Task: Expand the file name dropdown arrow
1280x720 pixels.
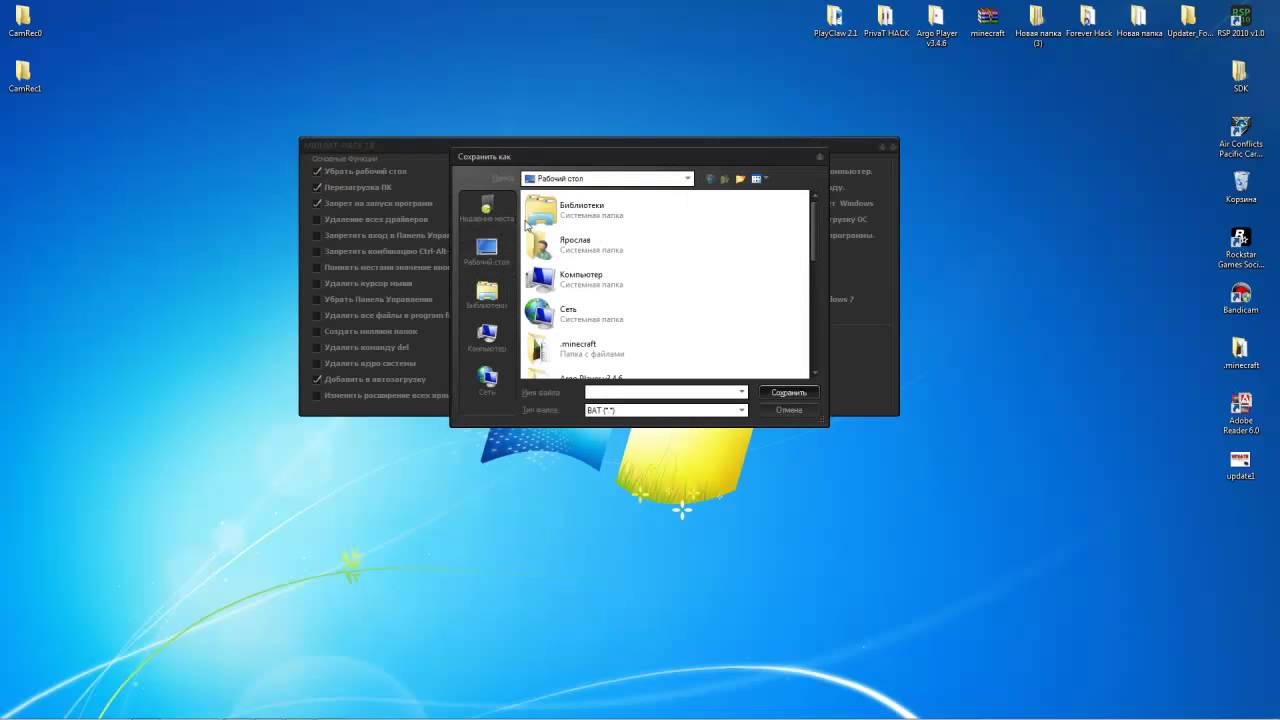Action: [x=741, y=392]
